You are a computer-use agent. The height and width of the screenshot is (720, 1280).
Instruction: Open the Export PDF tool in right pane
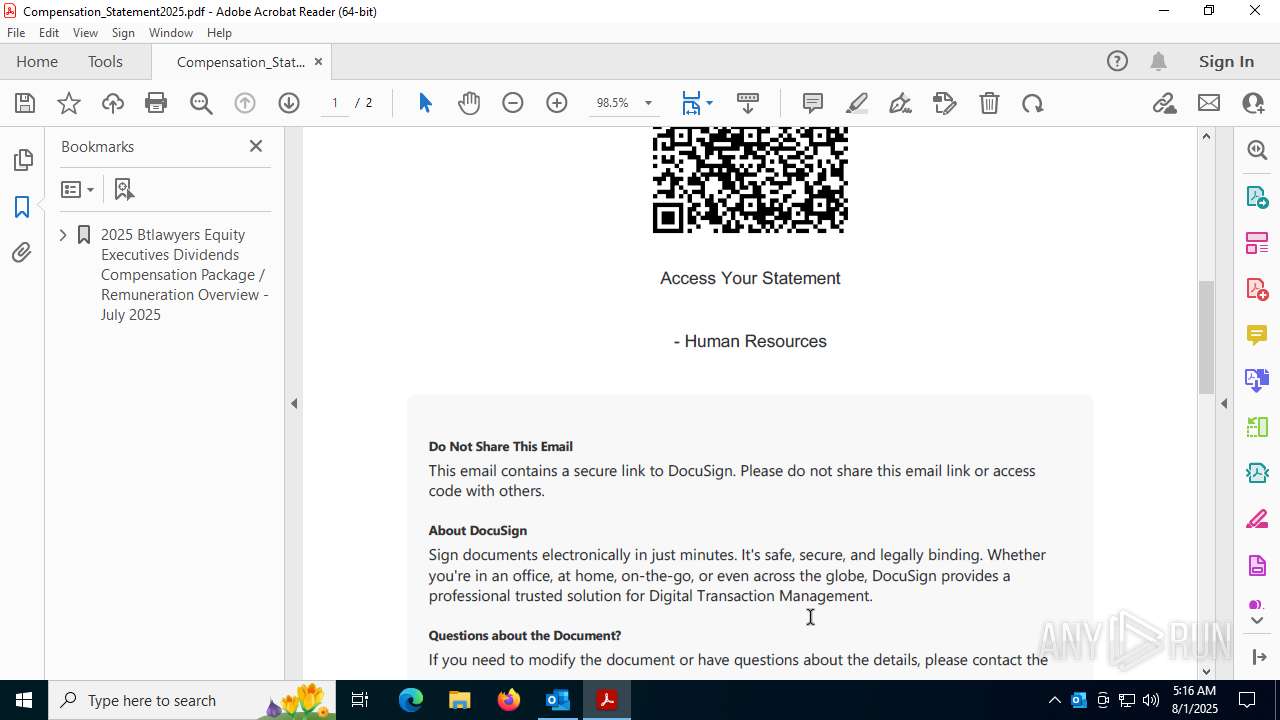point(1257,196)
